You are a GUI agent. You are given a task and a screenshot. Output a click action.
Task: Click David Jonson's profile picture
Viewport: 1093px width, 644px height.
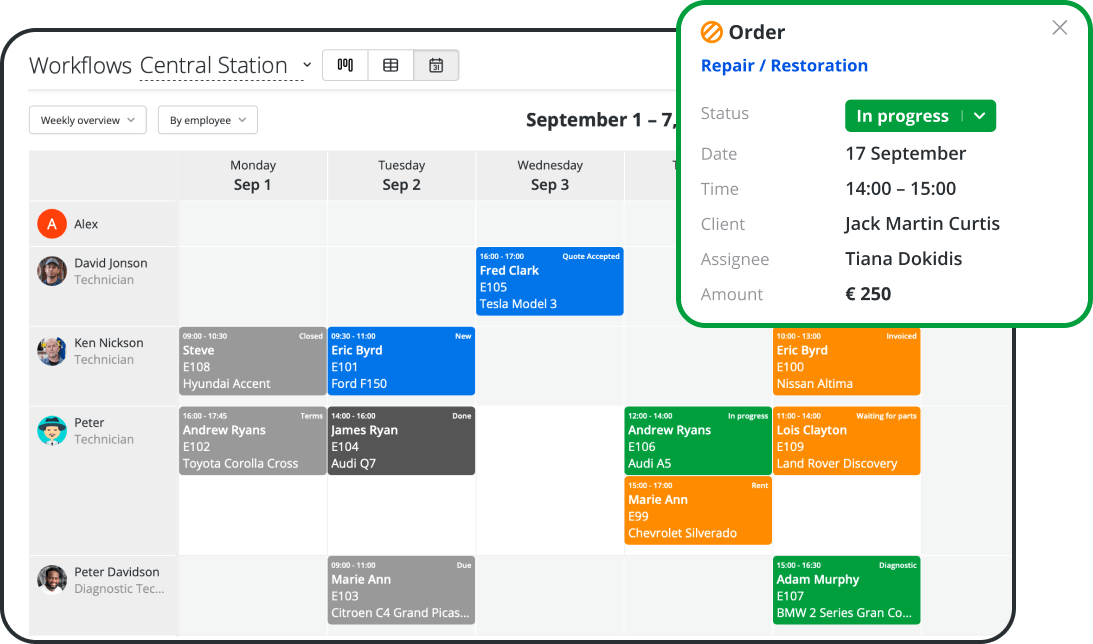pyautogui.click(x=51, y=271)
